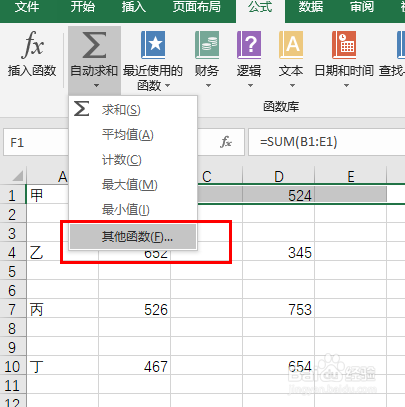Switch to the Home (开始) tab
This screenshot has width=405, height=407.
tap(82, 7)
